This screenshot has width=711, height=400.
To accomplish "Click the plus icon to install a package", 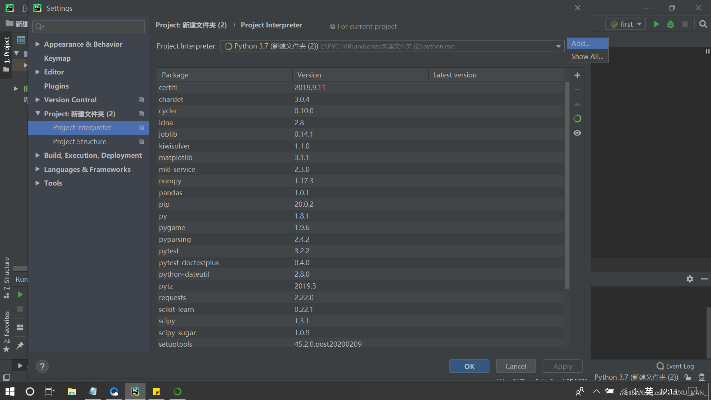I will [x=577, y=75].
